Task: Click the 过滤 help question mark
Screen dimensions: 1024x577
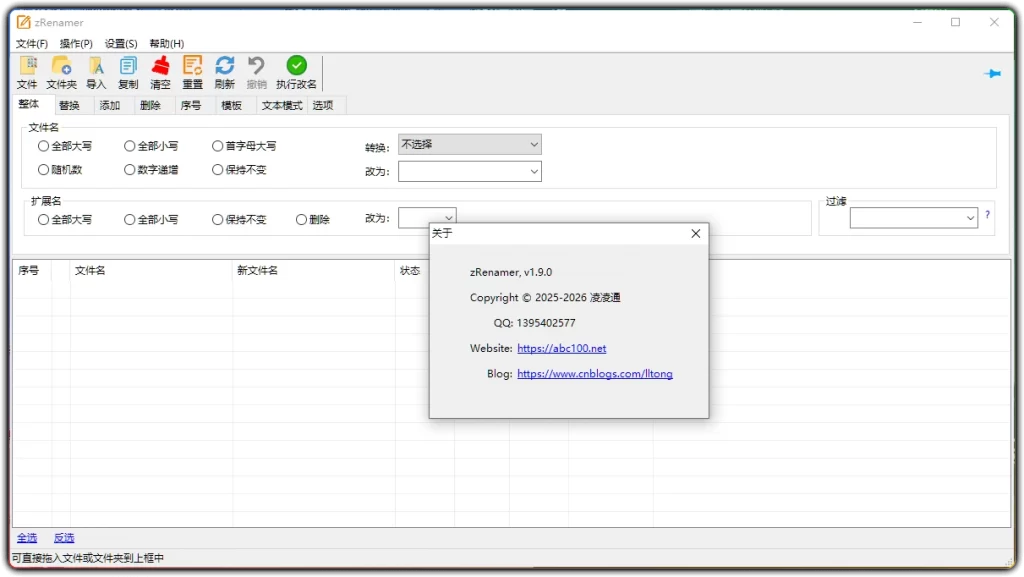Action: [x=987, y=215]
